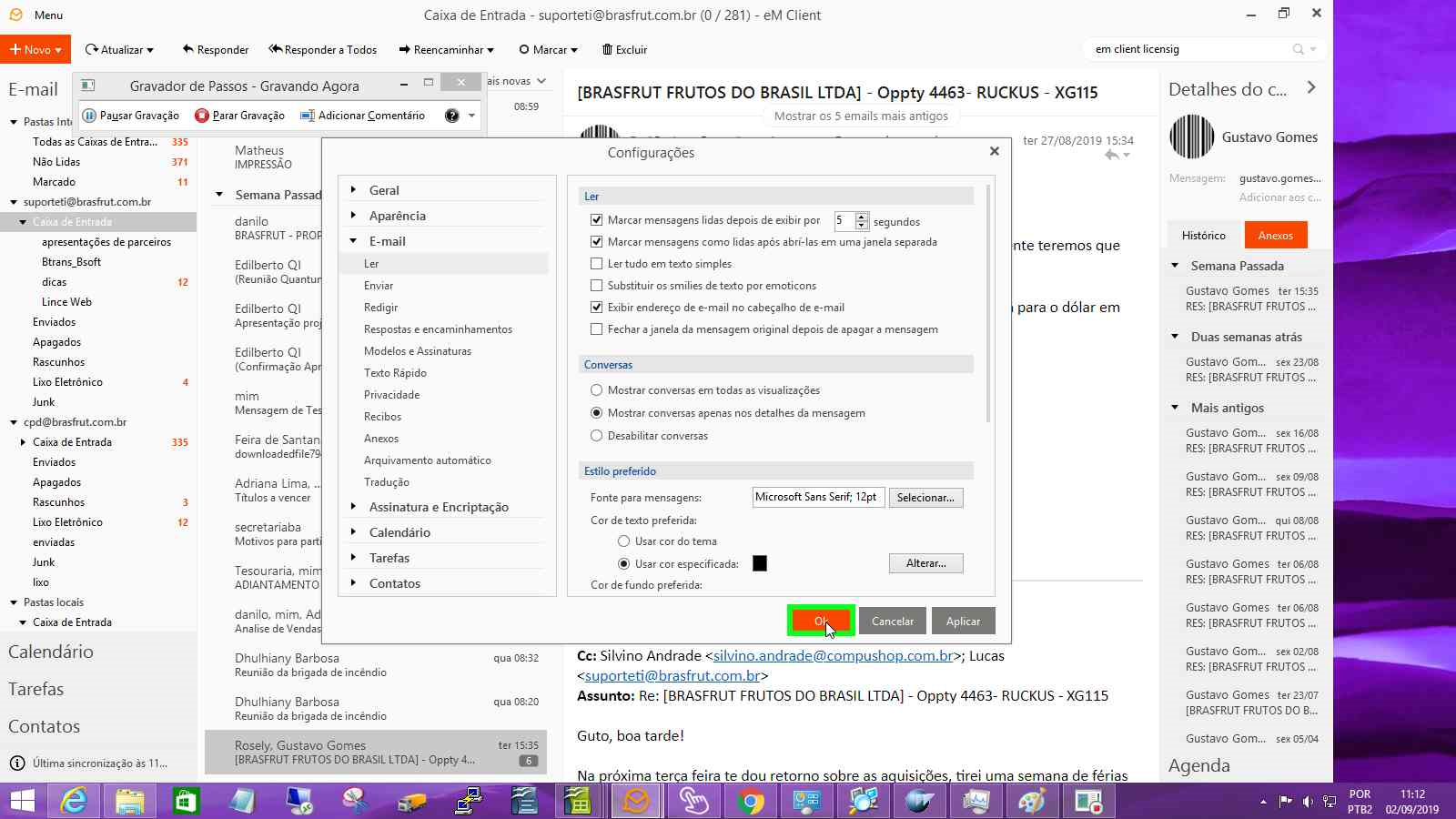Open the Novo dropdown button

(x=35, y=49)
